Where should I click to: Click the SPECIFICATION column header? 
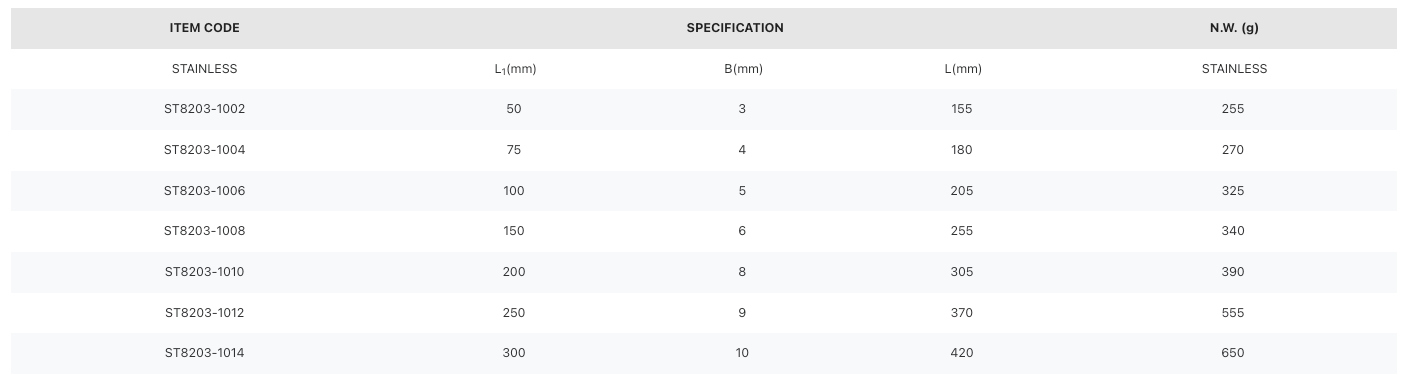[x=735, y=28]
